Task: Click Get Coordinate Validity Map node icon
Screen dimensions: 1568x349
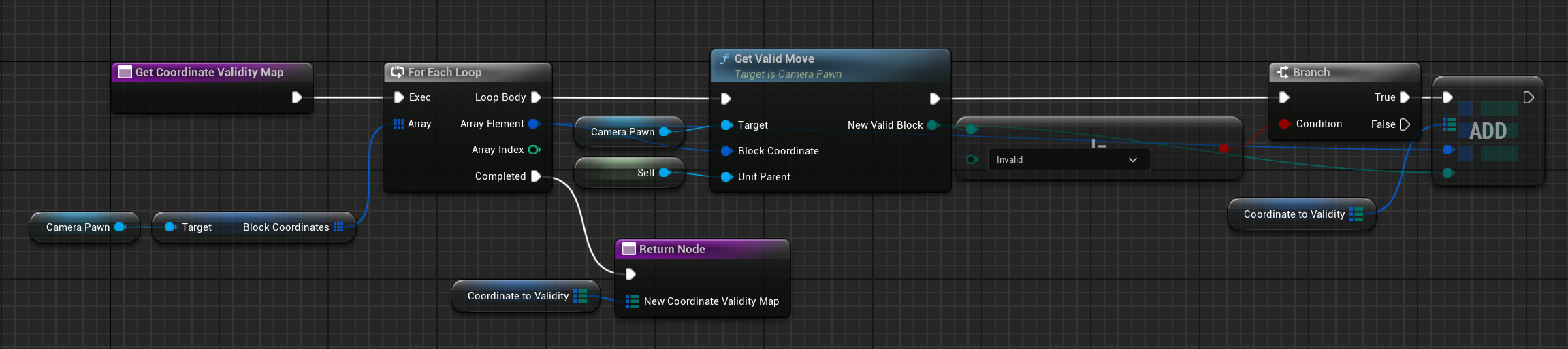Action: (x=125, y=72)
